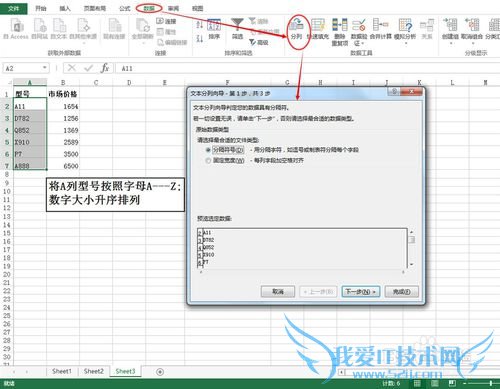This screenshot has width=500, height=389.
Task: Click the From Access icon
Action: point(16,29)
